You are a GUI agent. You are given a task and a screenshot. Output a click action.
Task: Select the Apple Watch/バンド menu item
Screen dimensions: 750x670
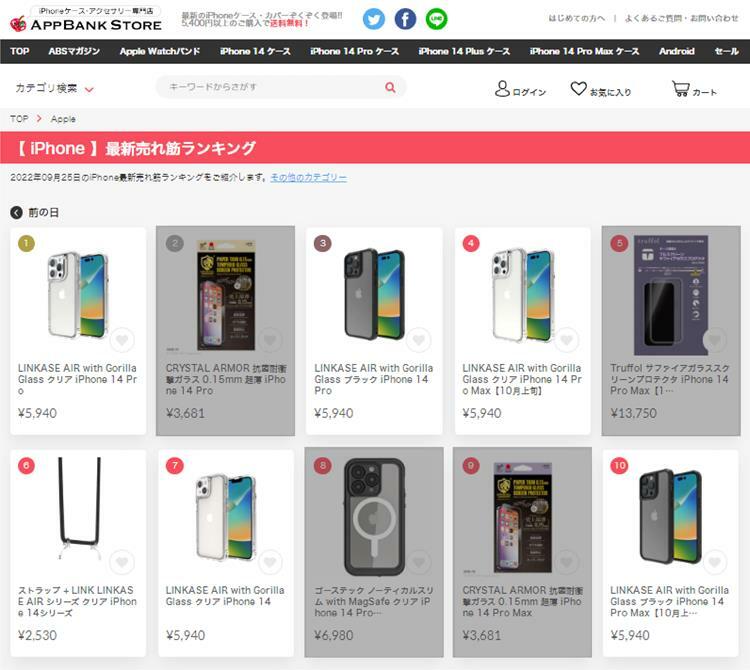click(160, 51)
